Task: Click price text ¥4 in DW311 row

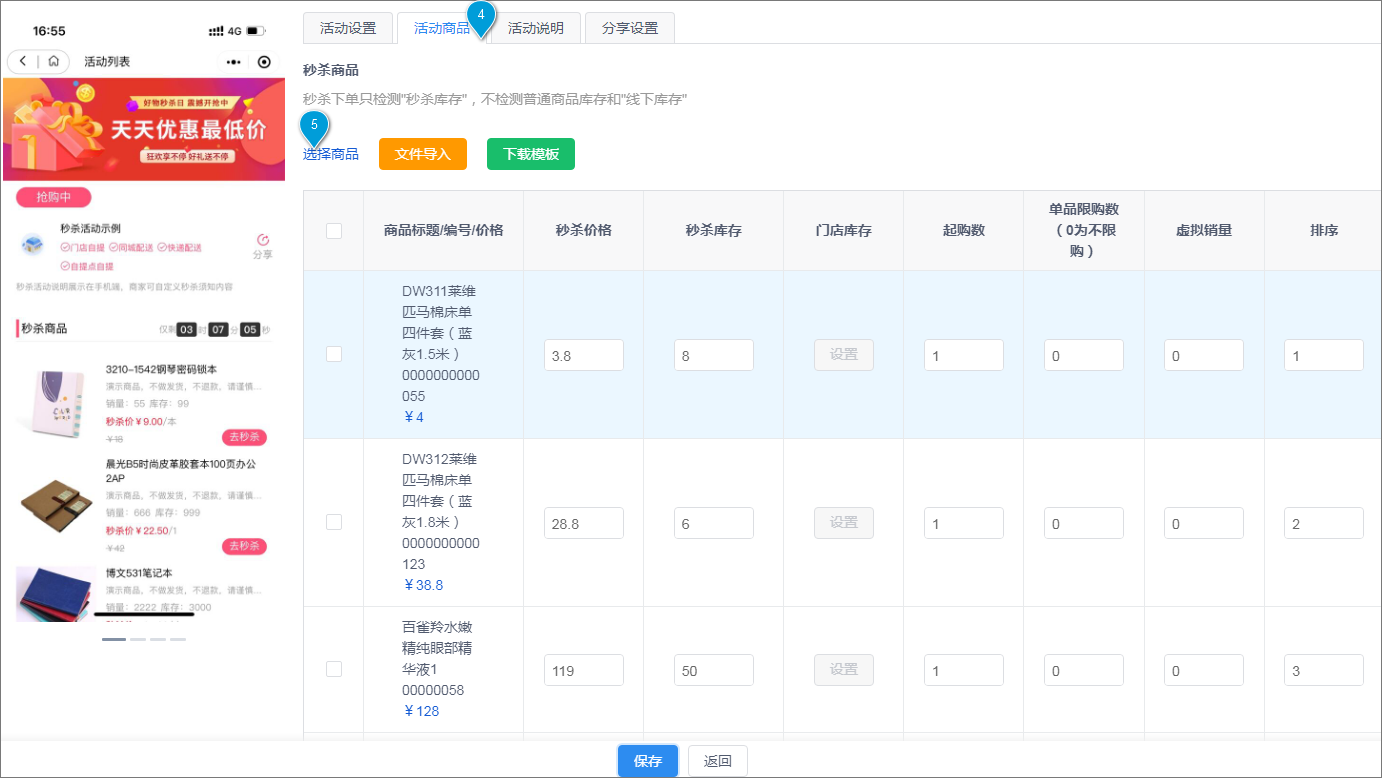Action: (414, 417)
